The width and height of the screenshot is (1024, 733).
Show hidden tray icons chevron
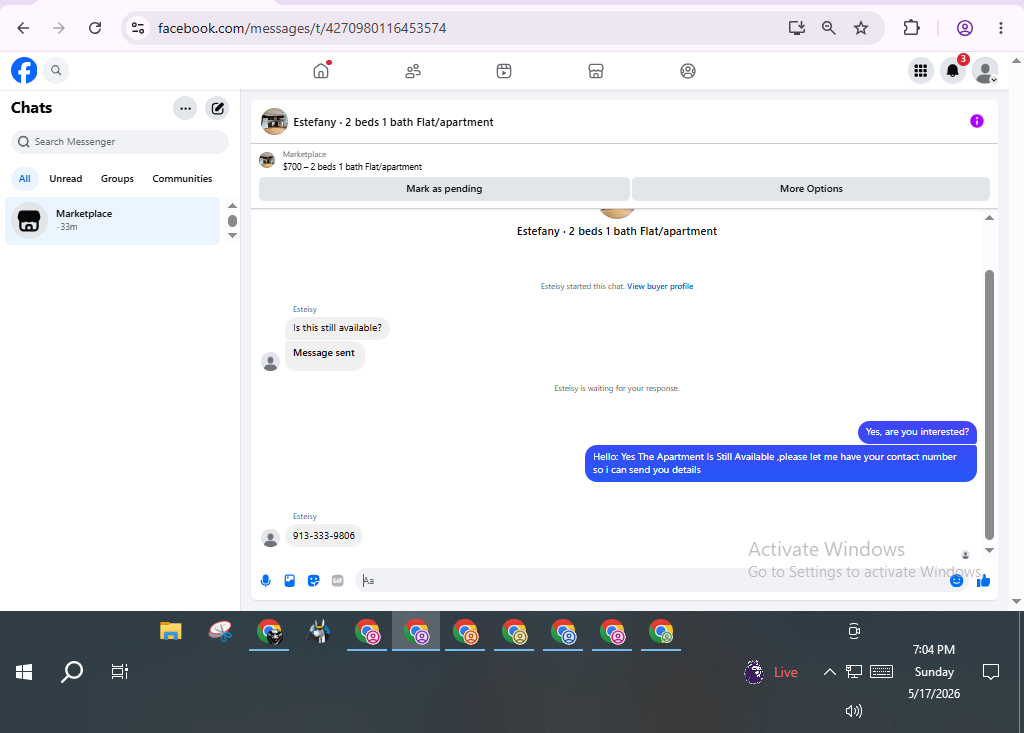tap(829, 672)
